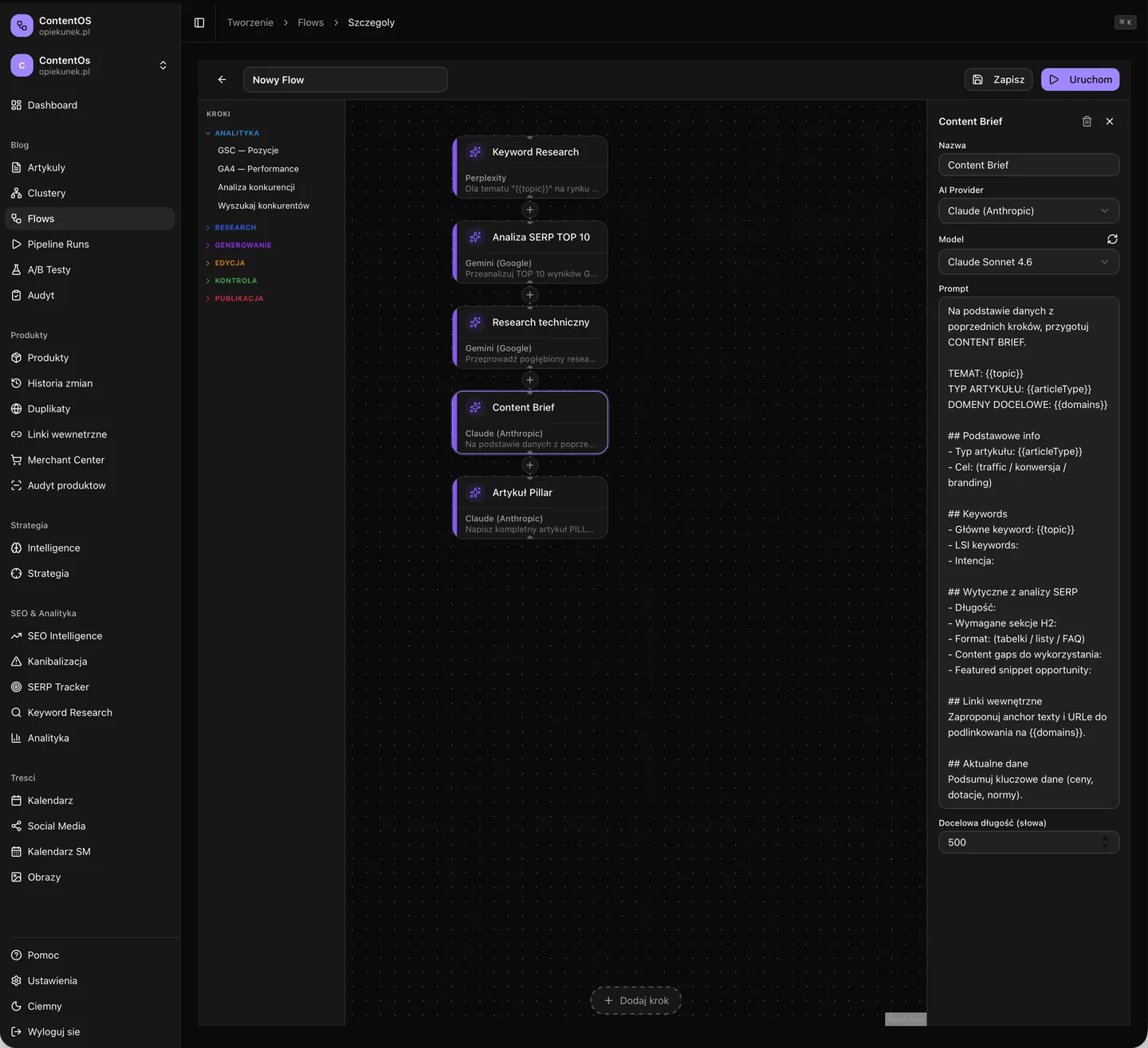The height and width of the screenshot is (1048, 1148).
Task: Click the Zapisz save button
Action: pos(998,80)
